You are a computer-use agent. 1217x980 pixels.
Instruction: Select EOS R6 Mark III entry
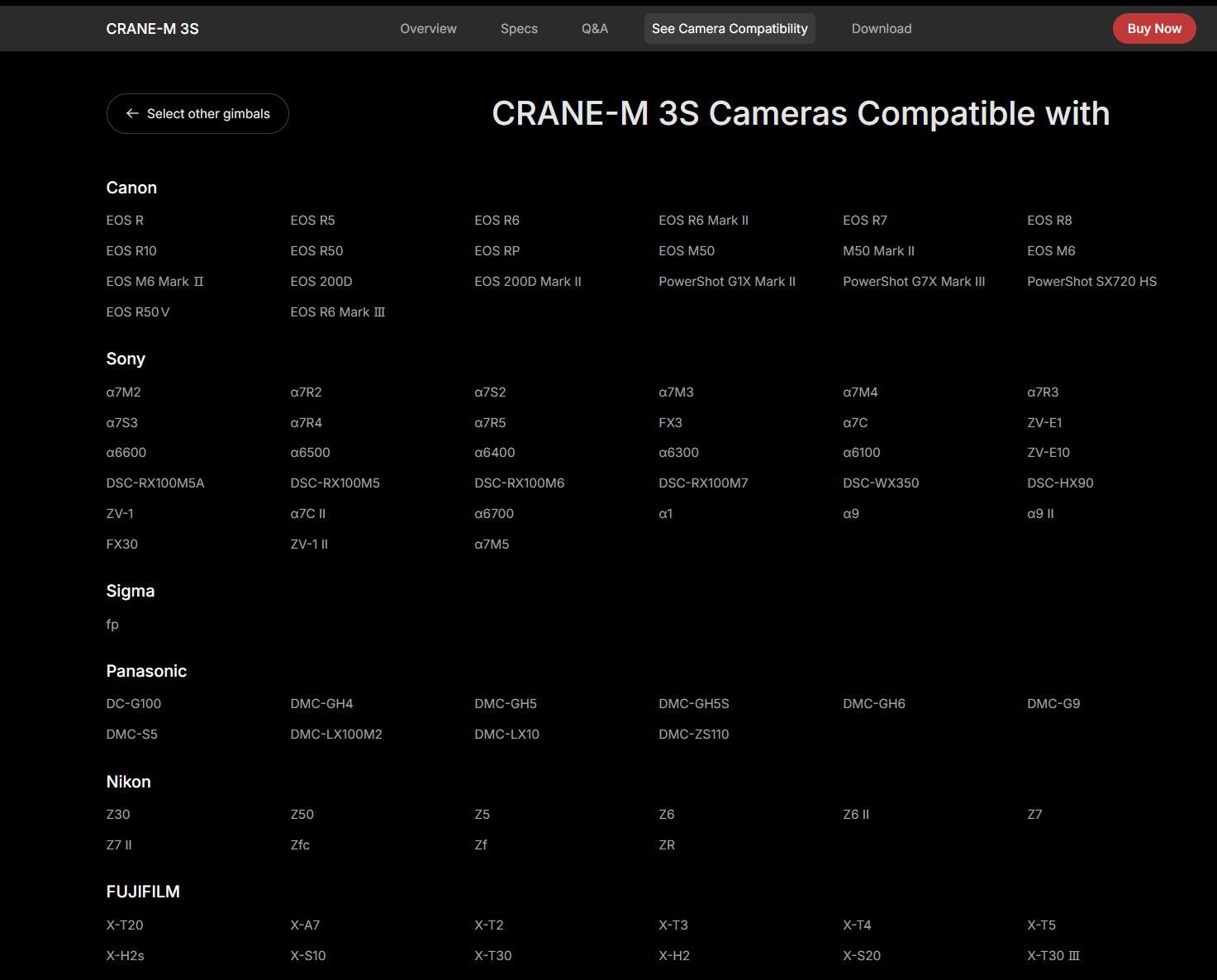point(337,312)
